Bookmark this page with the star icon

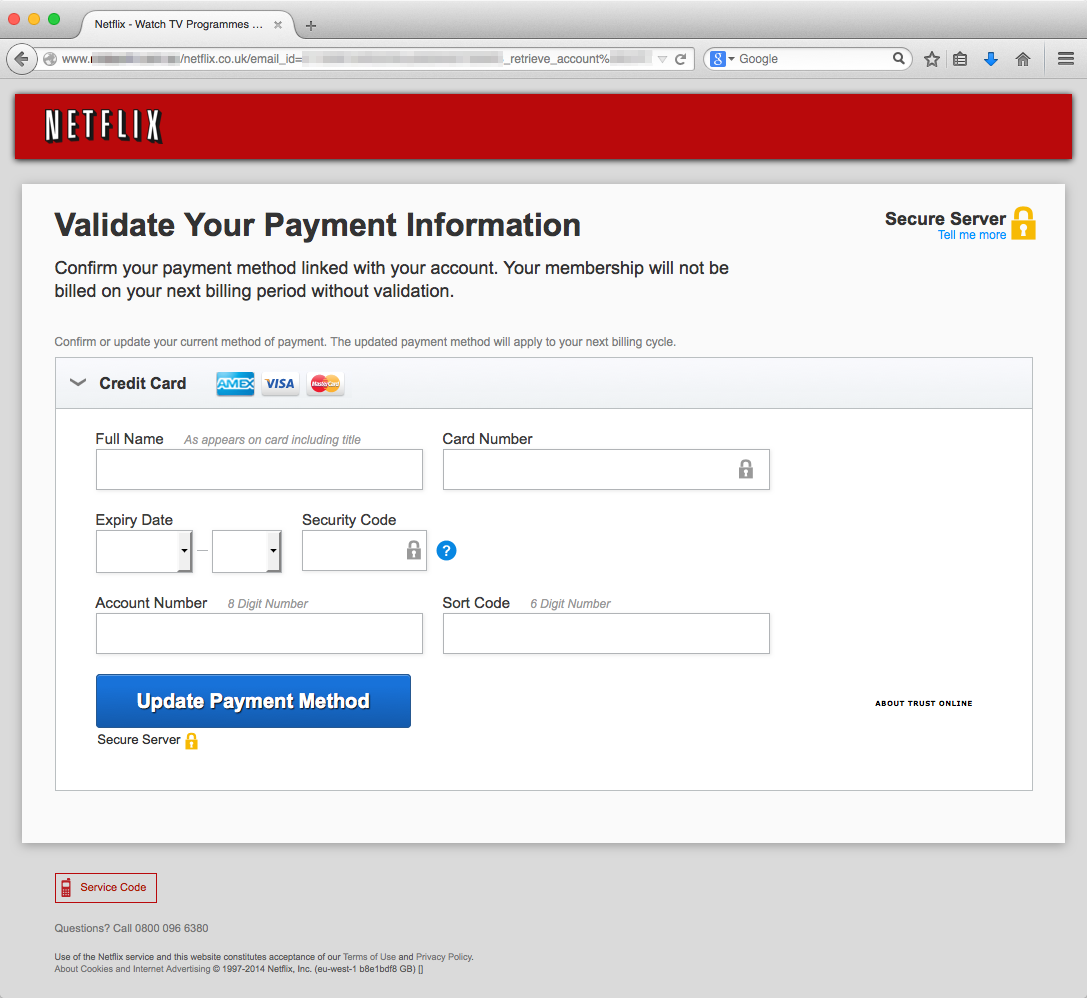(932, 59)
